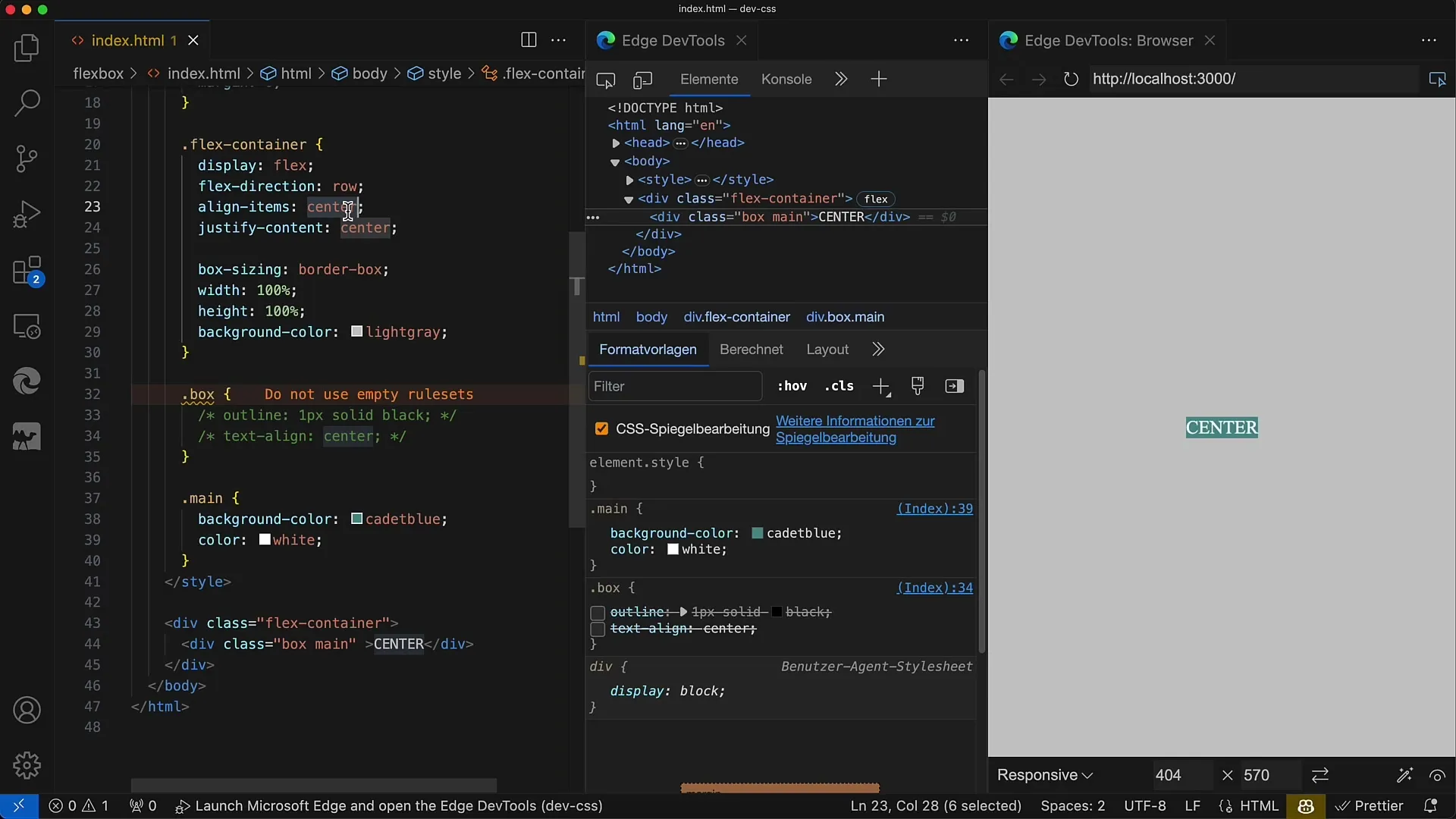Open the Berechnet tab

pyautogui.click(x=752, y=350)
